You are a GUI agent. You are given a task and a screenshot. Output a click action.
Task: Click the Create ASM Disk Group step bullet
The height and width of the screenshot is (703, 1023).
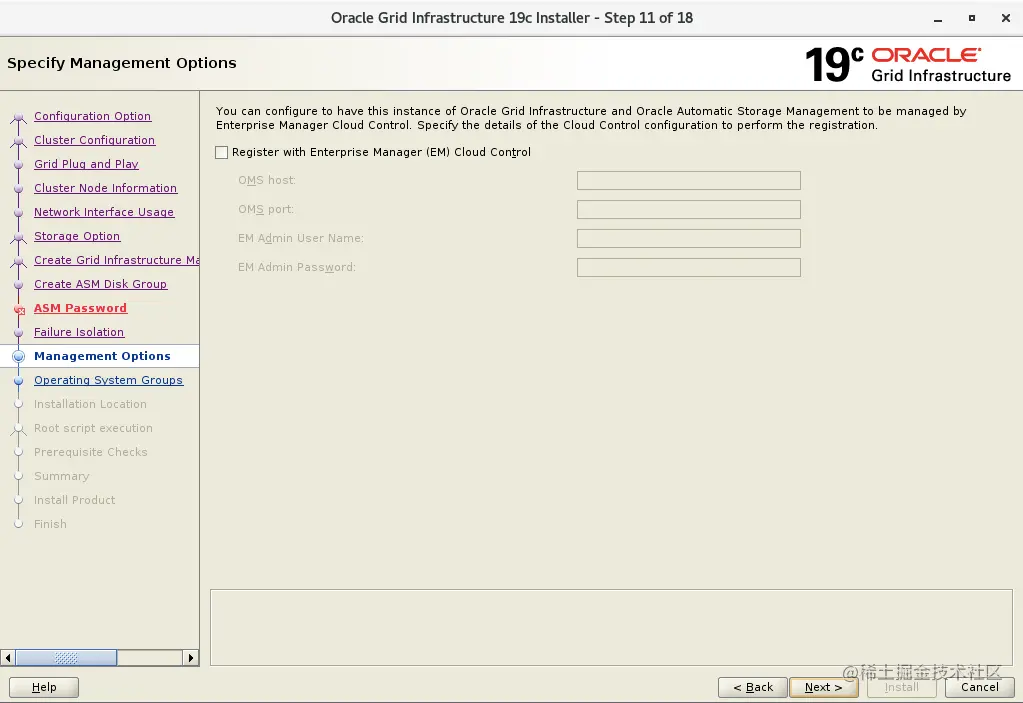coord(19,285)
